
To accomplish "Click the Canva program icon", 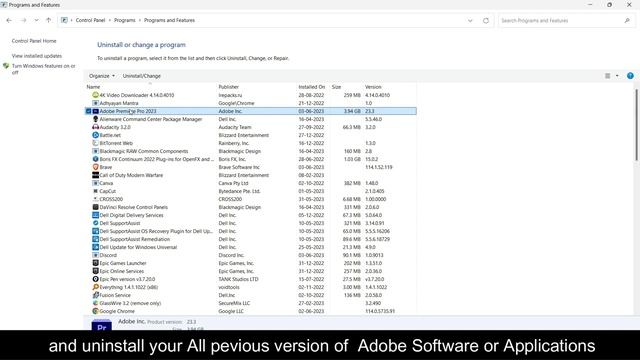I will 95,183.
